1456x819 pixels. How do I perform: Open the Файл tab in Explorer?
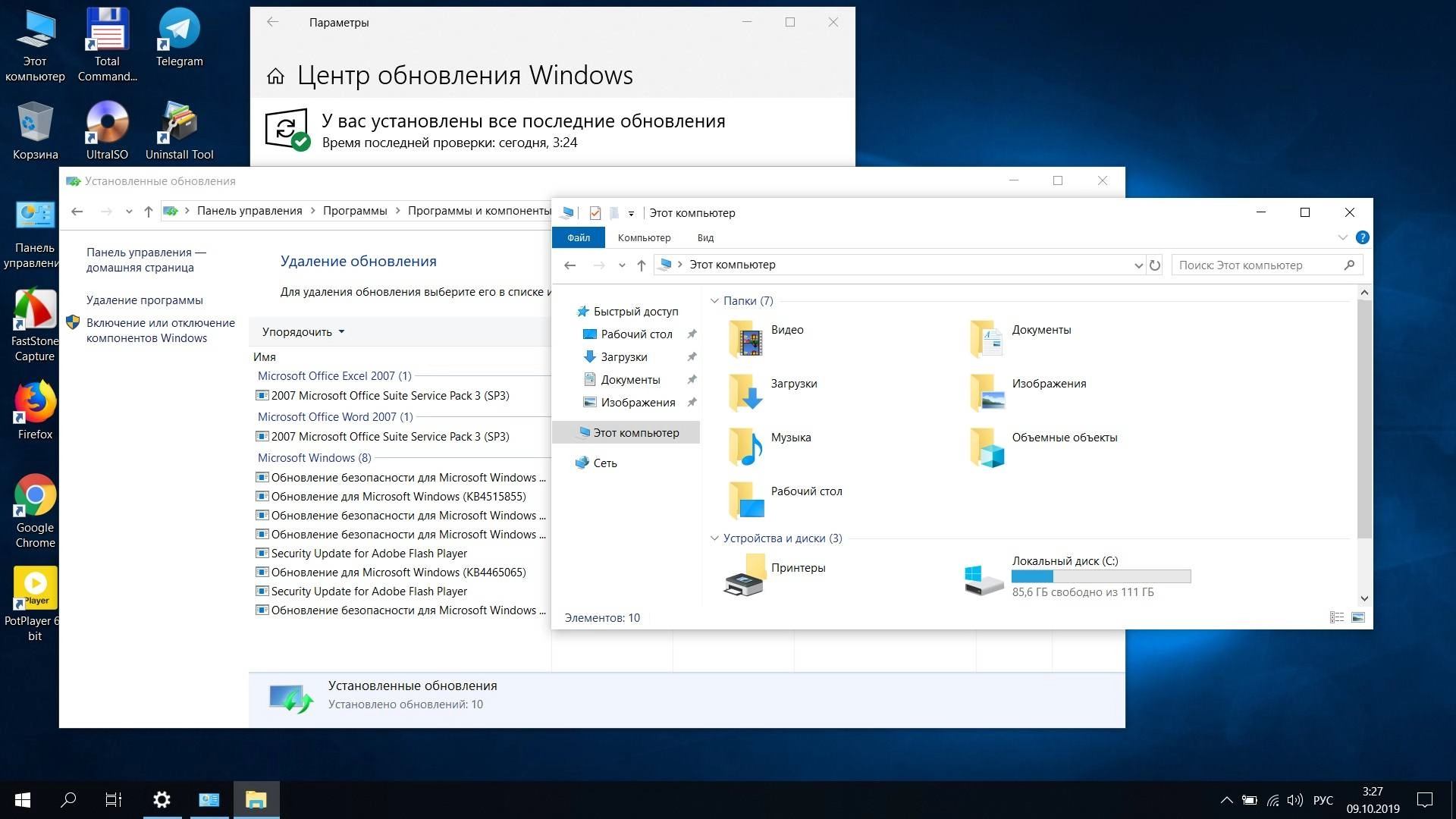(579, 237)
